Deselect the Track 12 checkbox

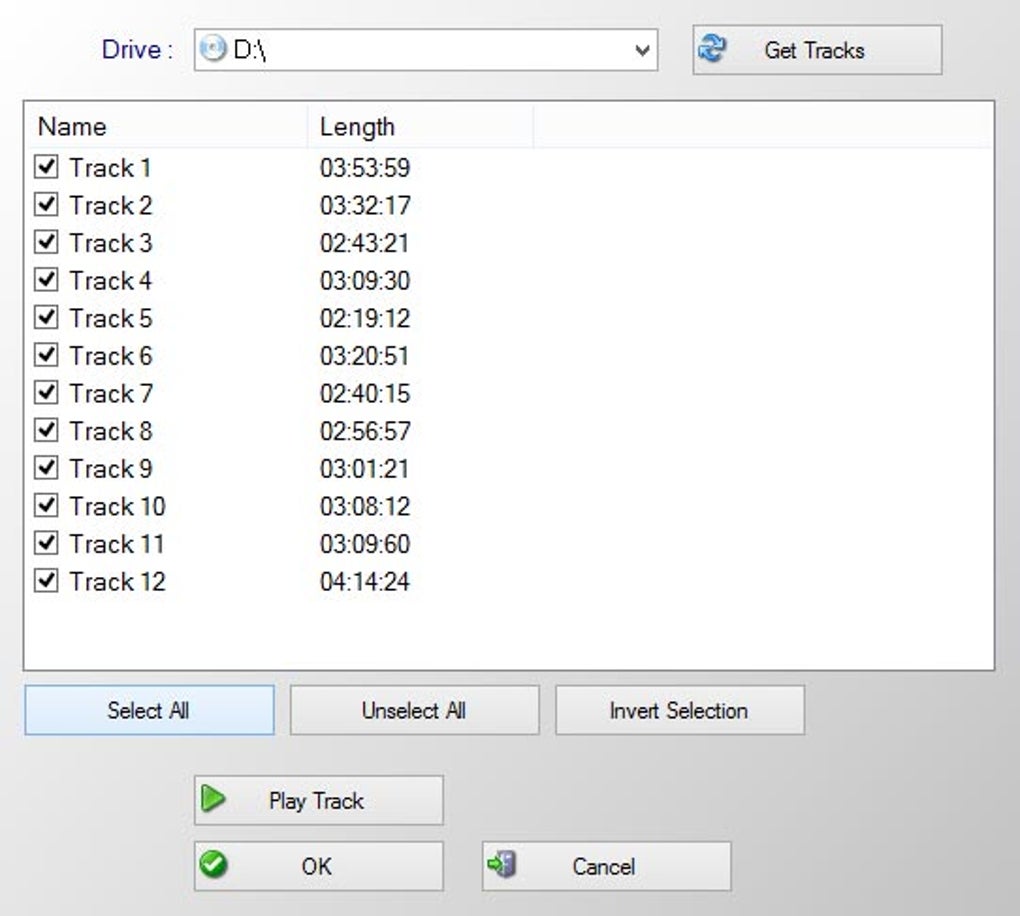click(46, 580)
